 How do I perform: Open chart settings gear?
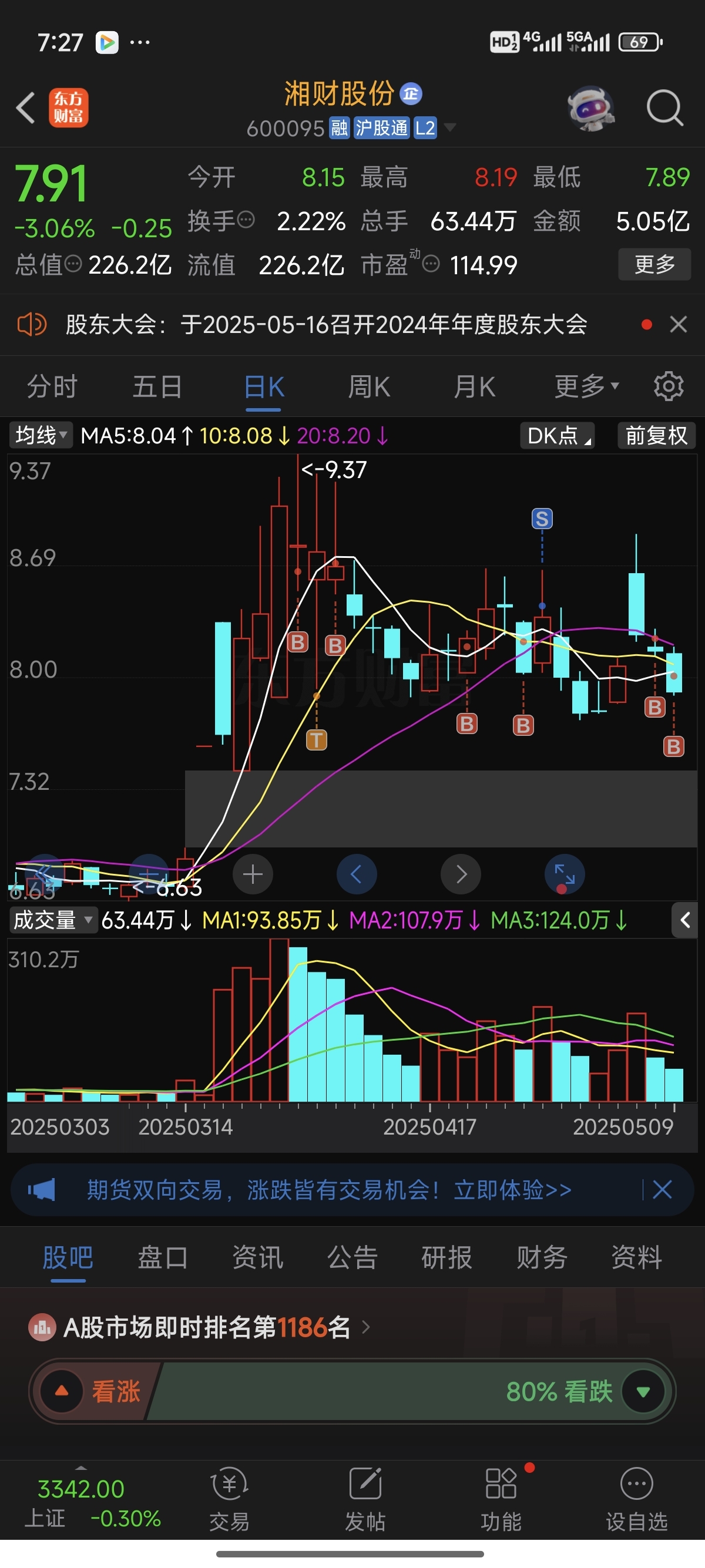point(669,386)
